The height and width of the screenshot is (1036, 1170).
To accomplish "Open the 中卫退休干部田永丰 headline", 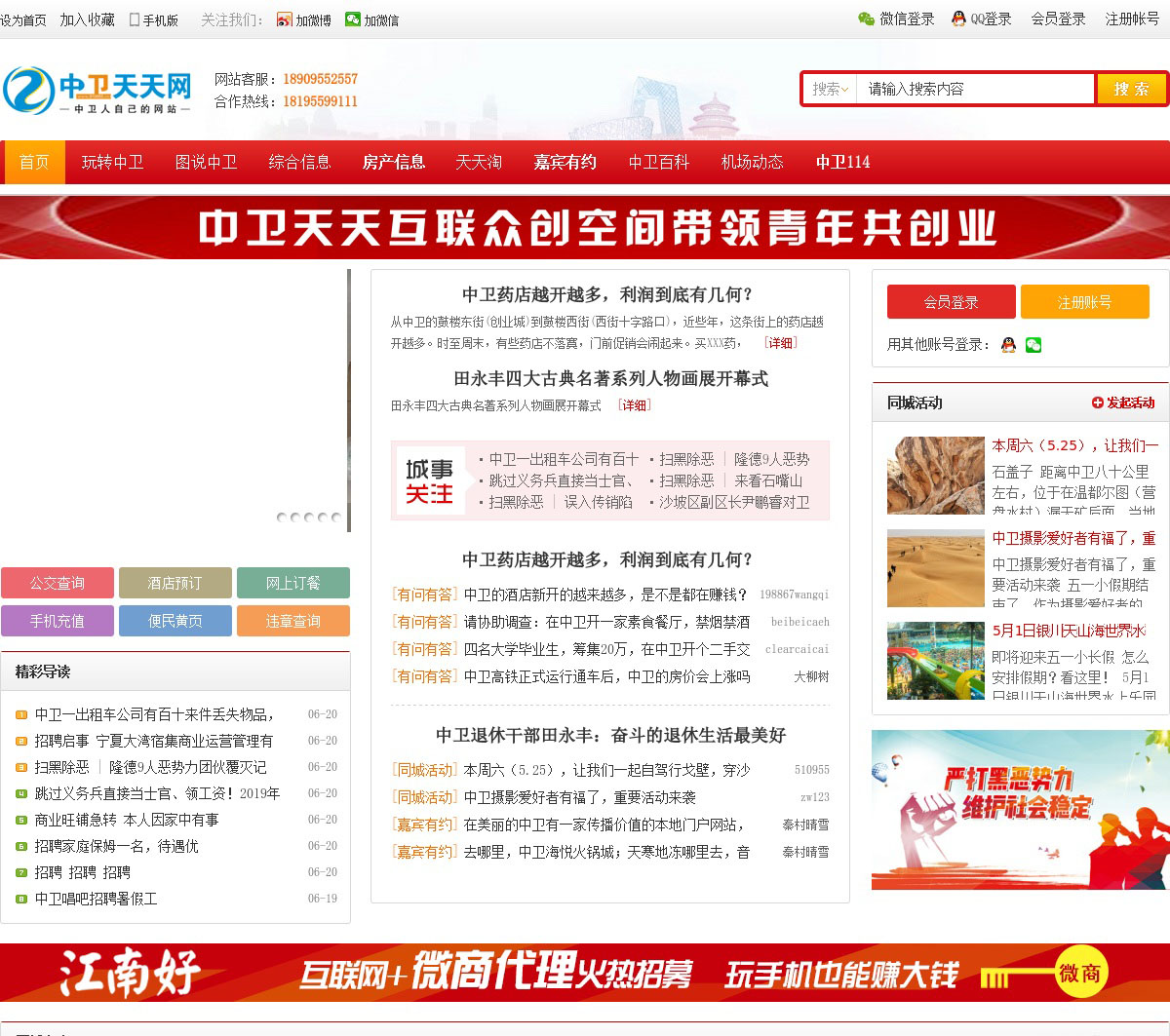I will [x=610, y=735].
